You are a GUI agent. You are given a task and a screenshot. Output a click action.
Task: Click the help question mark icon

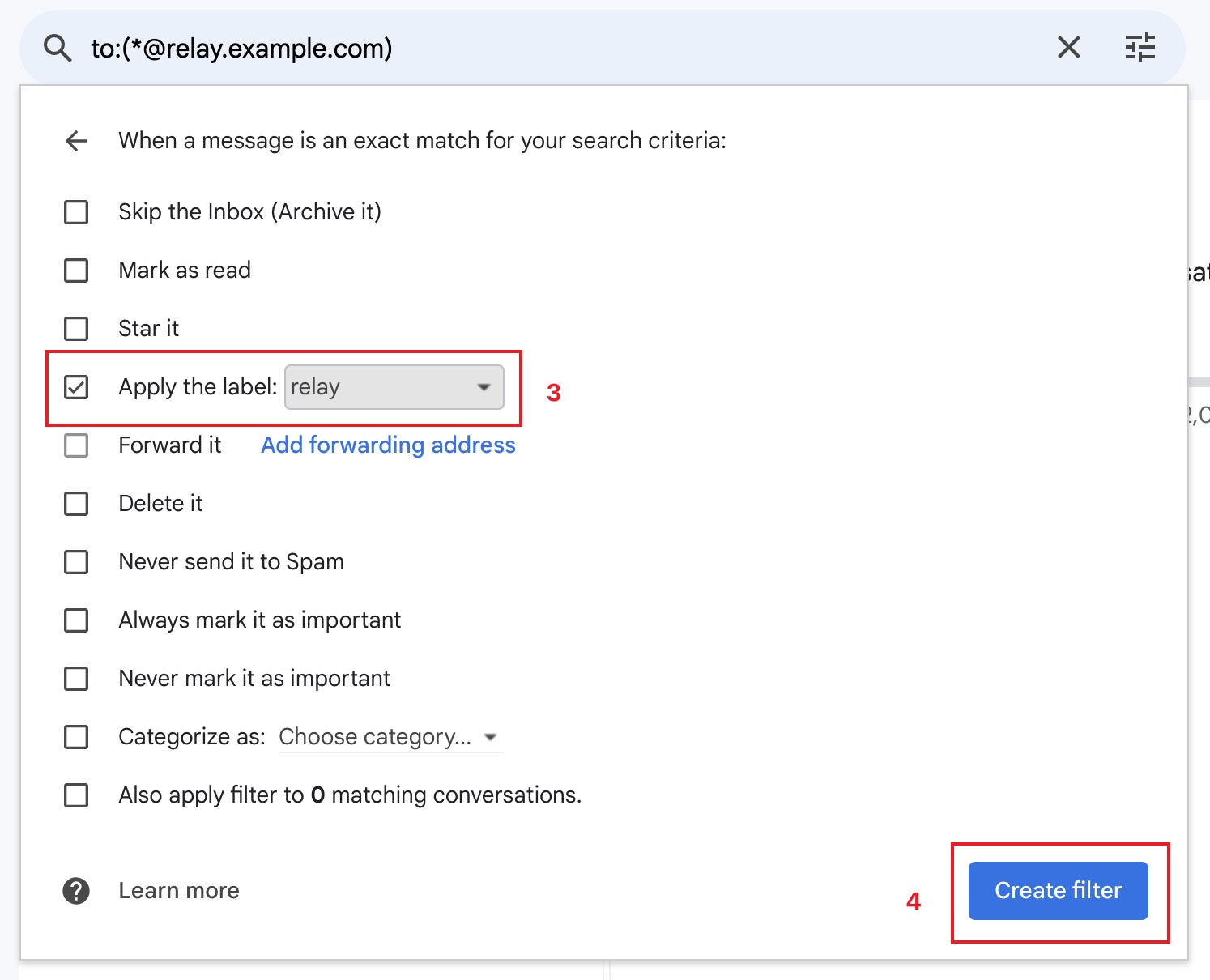(x=76, y=891)
